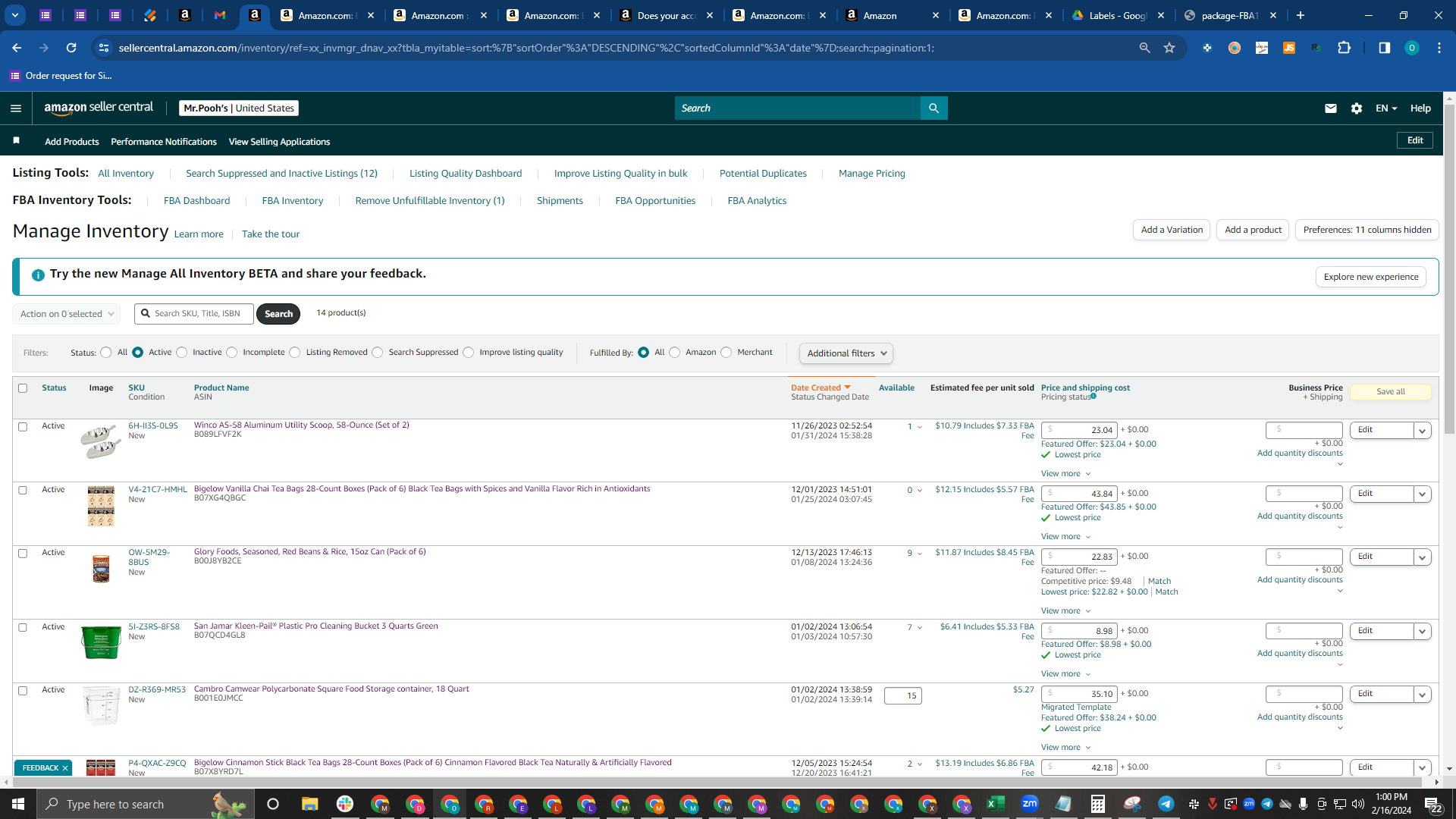Click the Amazon Seller Central logo
The height and width of the screenshot is (819, 1456).
tap(99, 108)
